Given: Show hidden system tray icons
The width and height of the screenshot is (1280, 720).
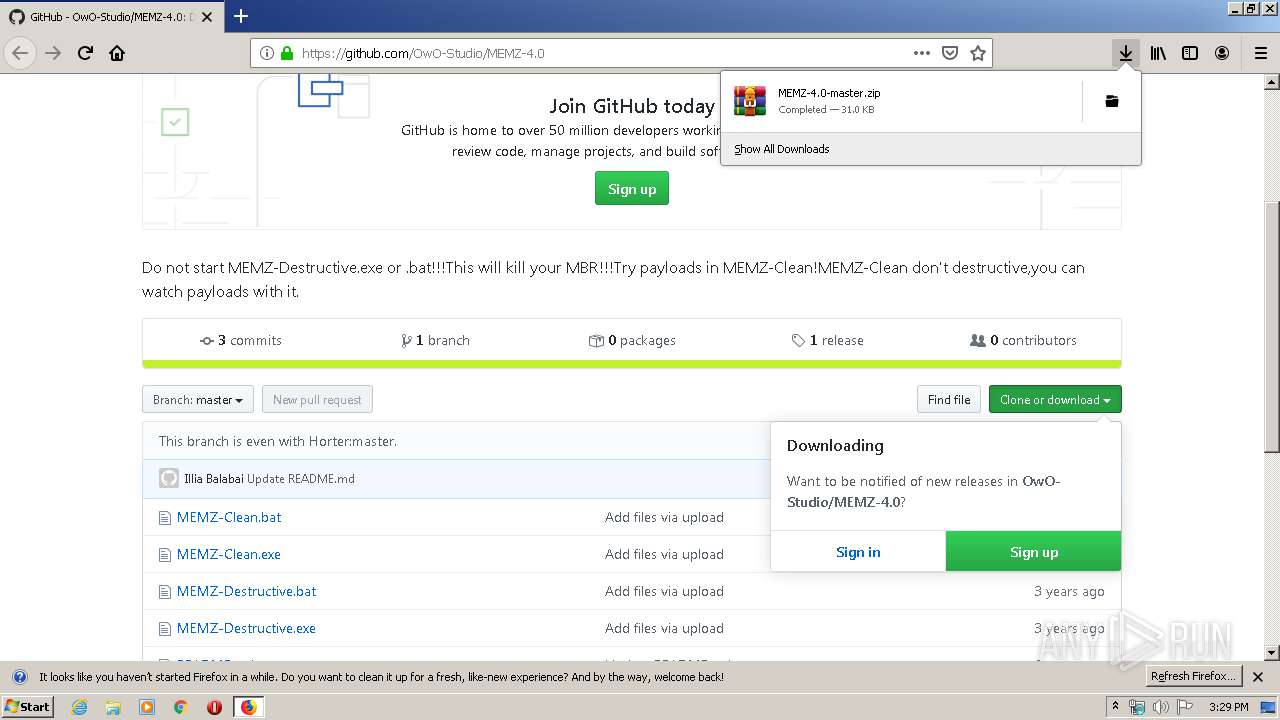Looking at the screenshot, I should [1115, 707].
